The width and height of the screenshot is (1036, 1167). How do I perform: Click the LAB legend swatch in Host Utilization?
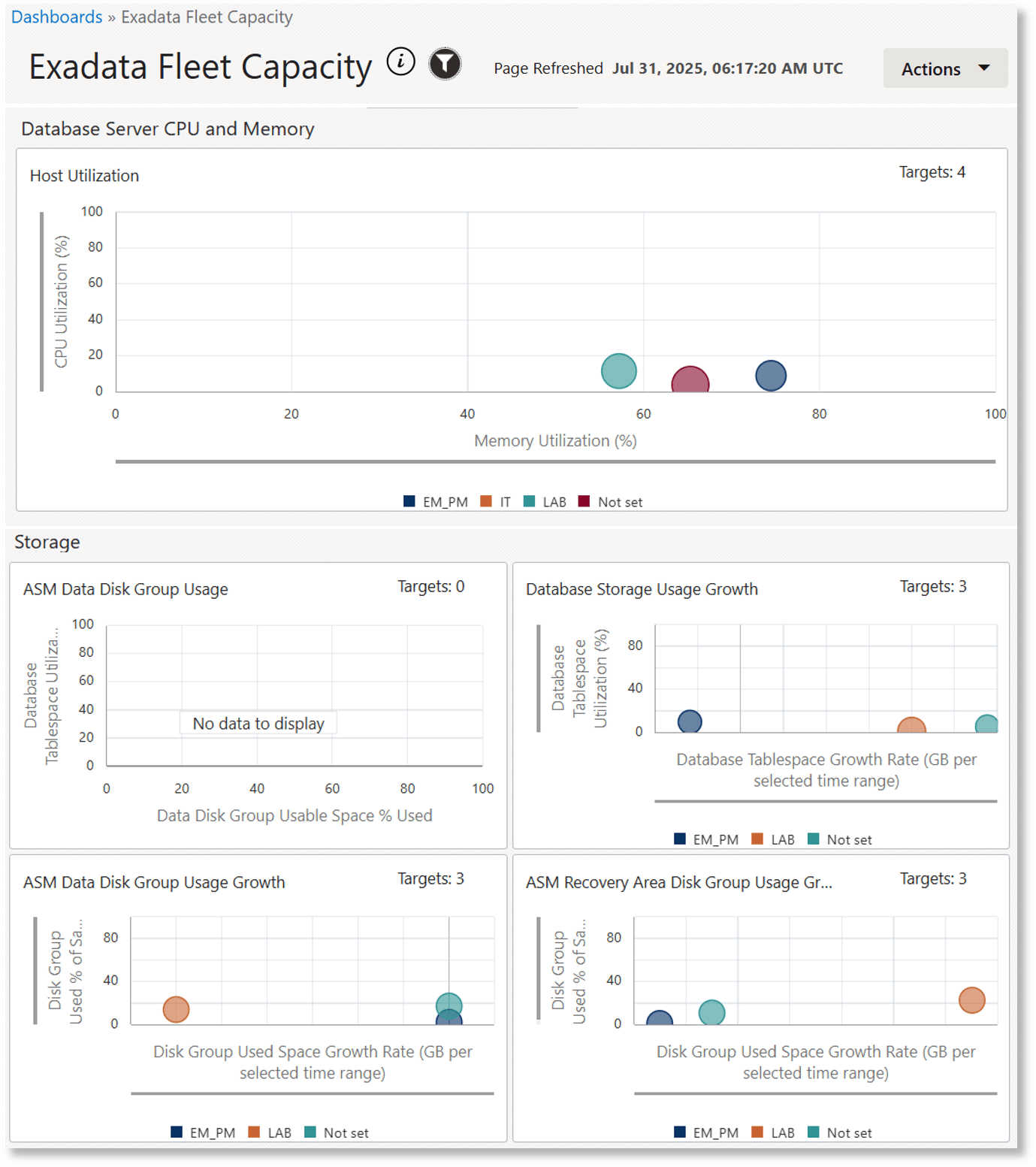530,501
